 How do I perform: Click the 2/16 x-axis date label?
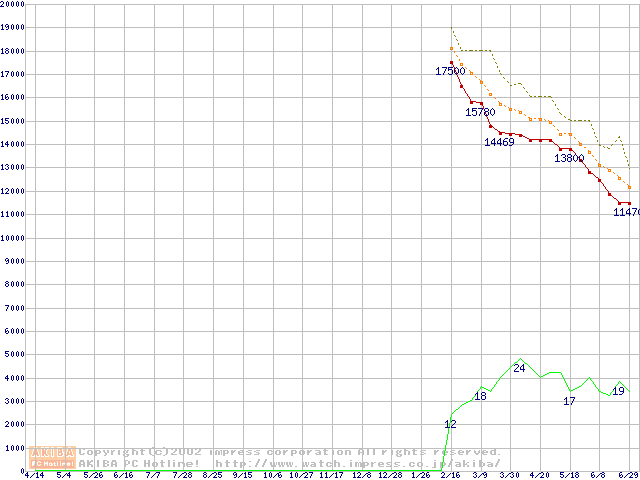(x=450, y=475)
